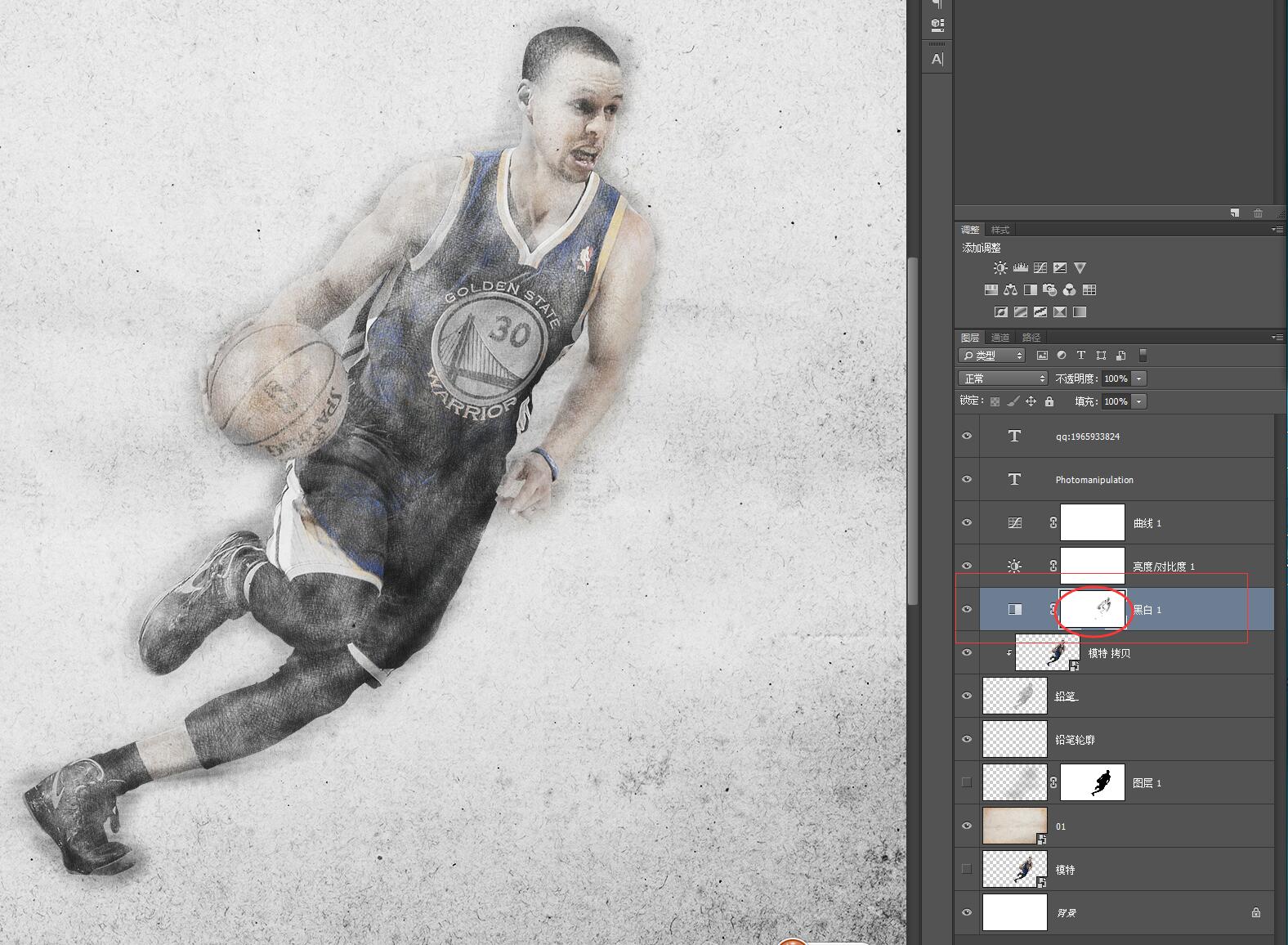The width and height of the screenshot is (1288, 945).
Task: Hide the 背景 layer
Action: coord(967,913)
